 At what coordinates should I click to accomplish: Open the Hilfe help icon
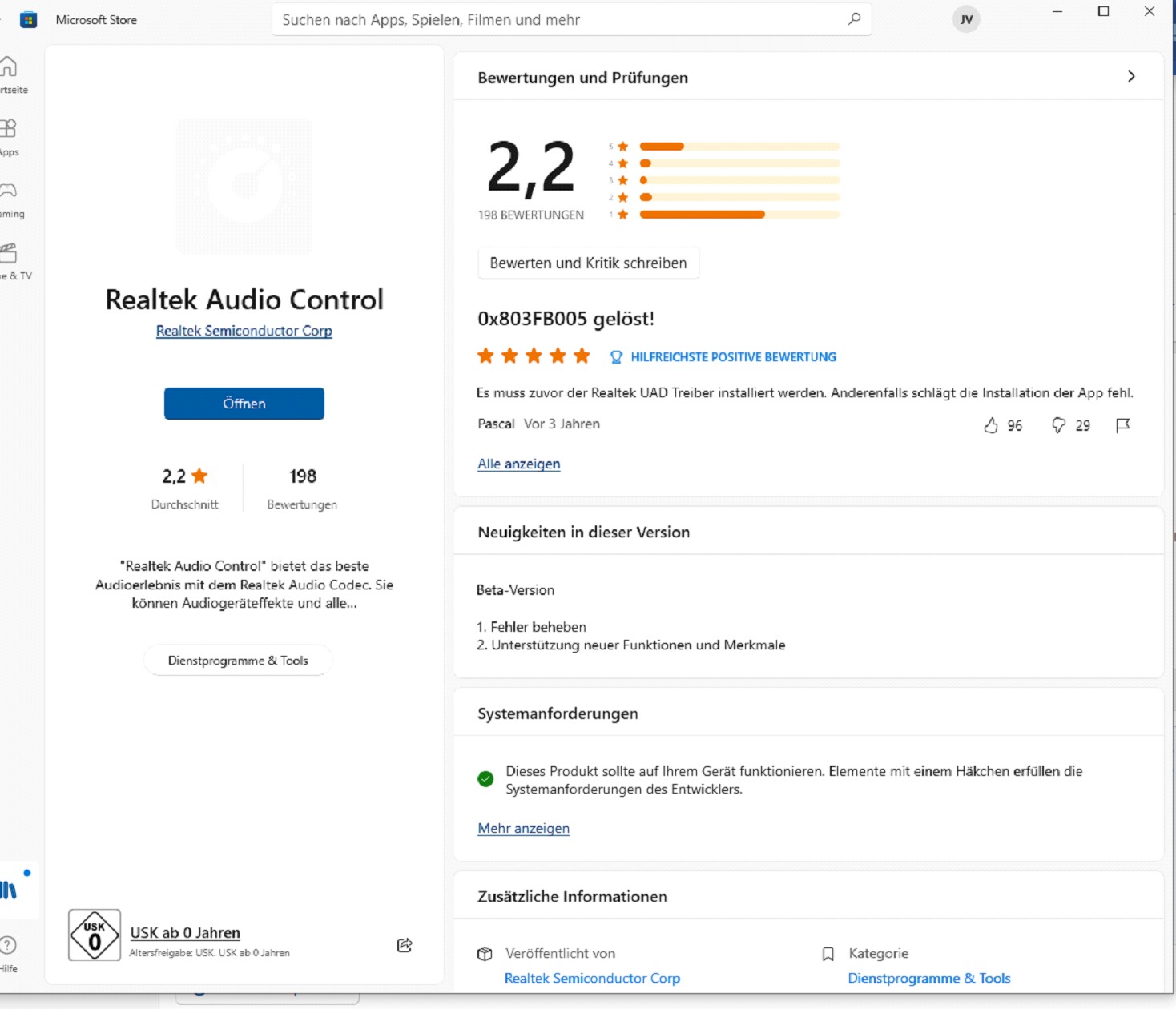coord(9,945)
